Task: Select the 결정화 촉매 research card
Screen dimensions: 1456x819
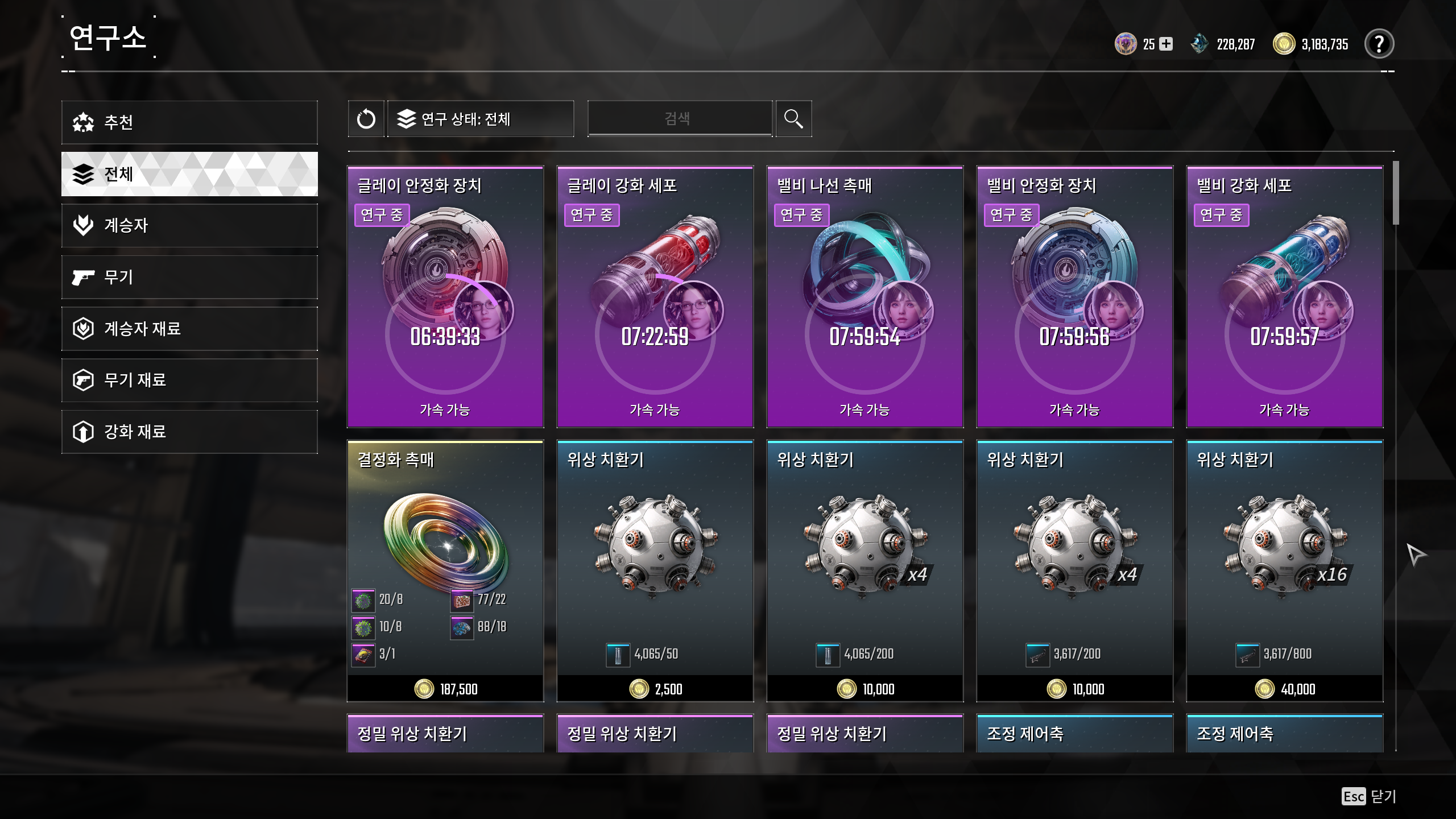Action: click(x=445, y=571)
